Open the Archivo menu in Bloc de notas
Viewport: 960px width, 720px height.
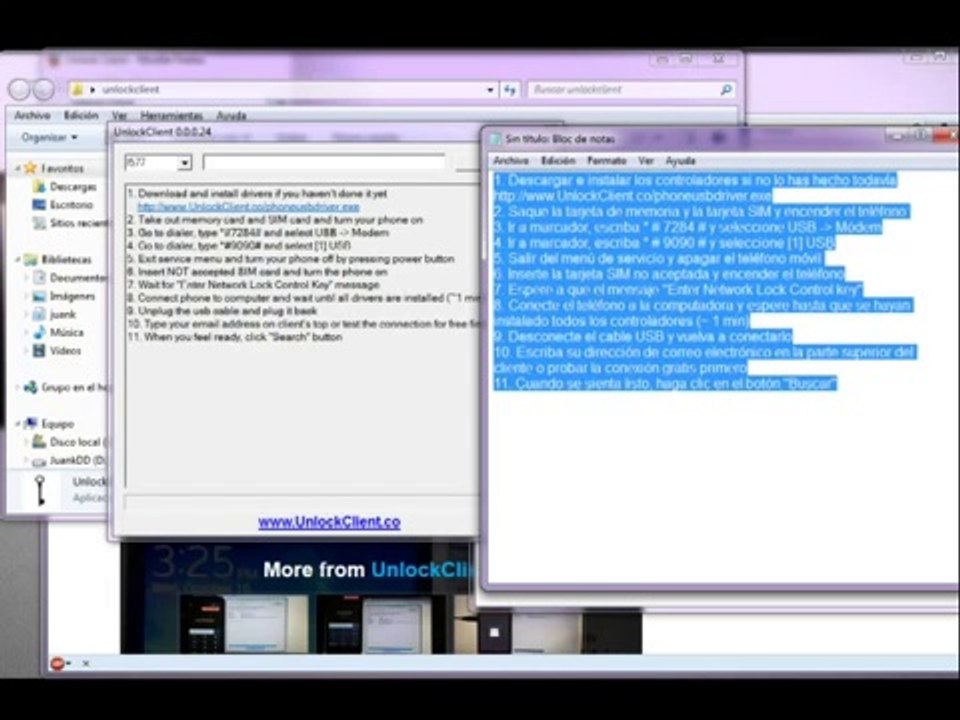pos(511,160)
